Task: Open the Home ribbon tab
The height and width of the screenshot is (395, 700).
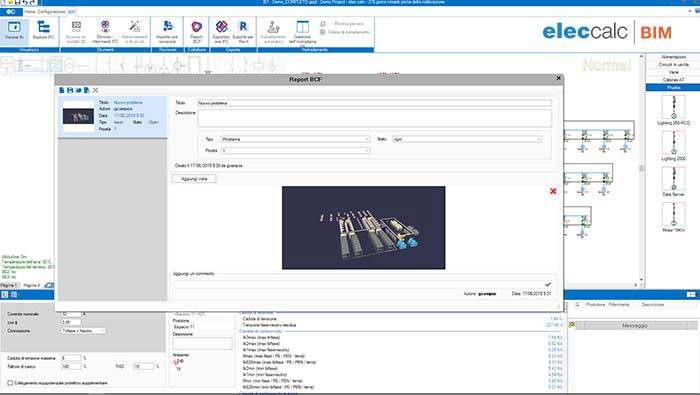Action: click(30, 12)
